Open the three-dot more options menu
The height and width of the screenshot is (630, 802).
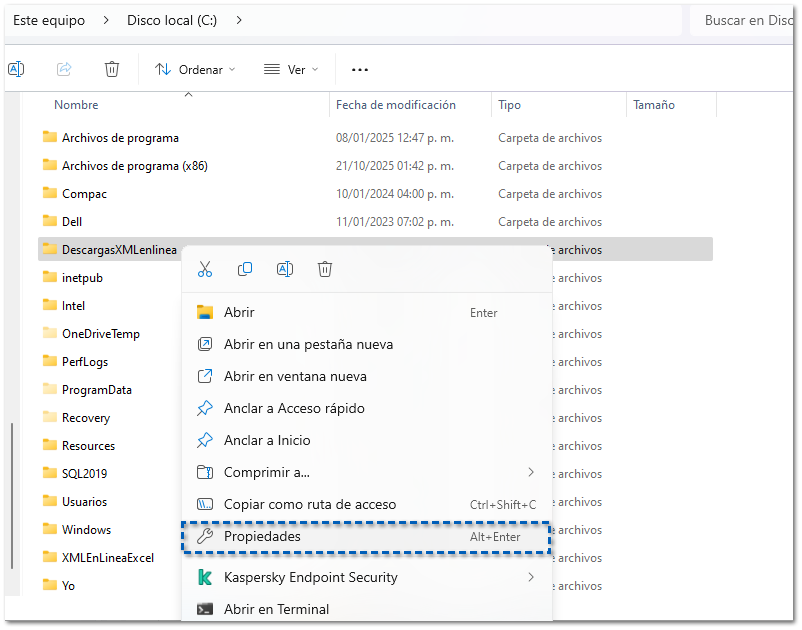360,70
